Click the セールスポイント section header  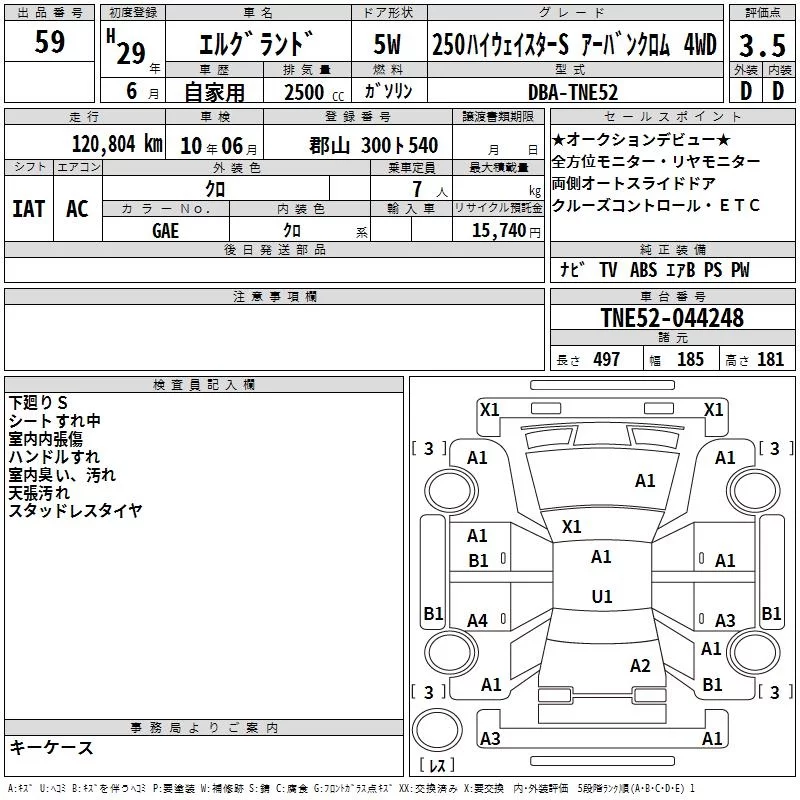tap(672, 116)
